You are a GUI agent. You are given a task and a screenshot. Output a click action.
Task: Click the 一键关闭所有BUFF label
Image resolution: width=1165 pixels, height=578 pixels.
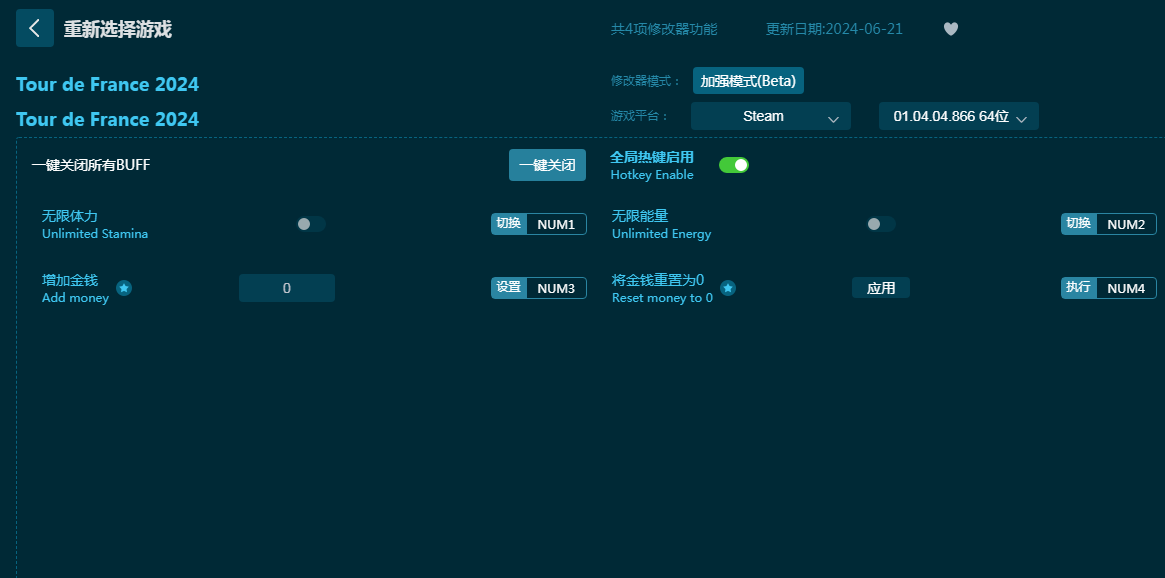point(91,165)
